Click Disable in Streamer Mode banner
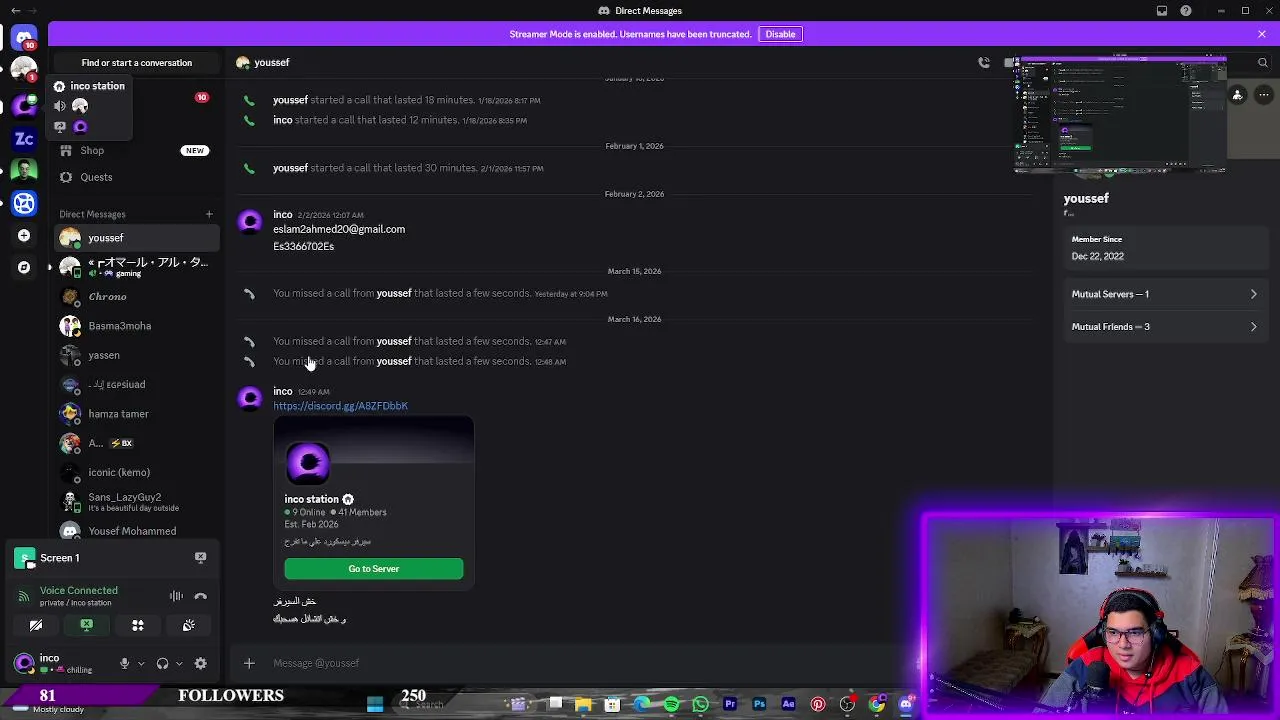1280x720 pixels. pos(780,34)
